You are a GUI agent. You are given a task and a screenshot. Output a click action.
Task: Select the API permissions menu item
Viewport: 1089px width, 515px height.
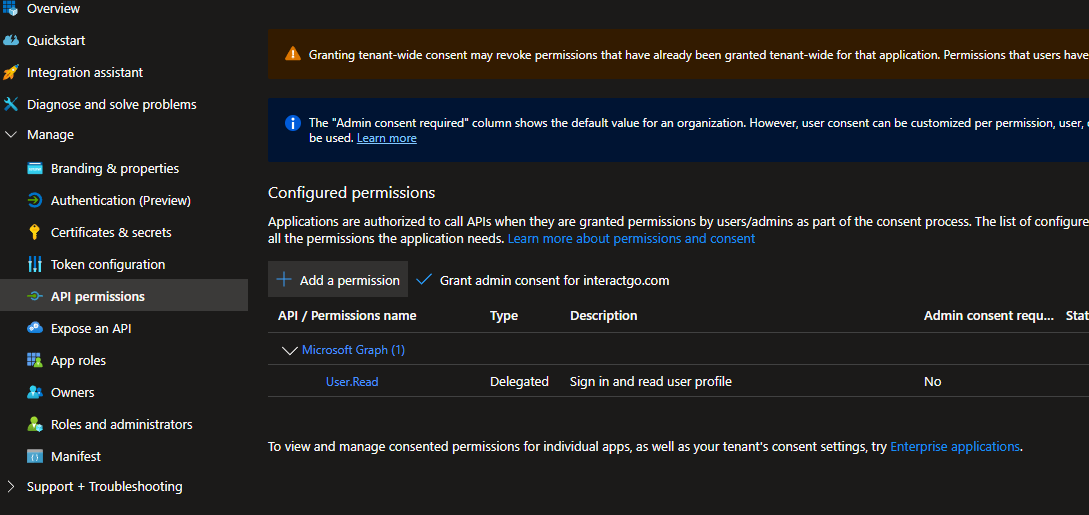click(x=124, y=296)
